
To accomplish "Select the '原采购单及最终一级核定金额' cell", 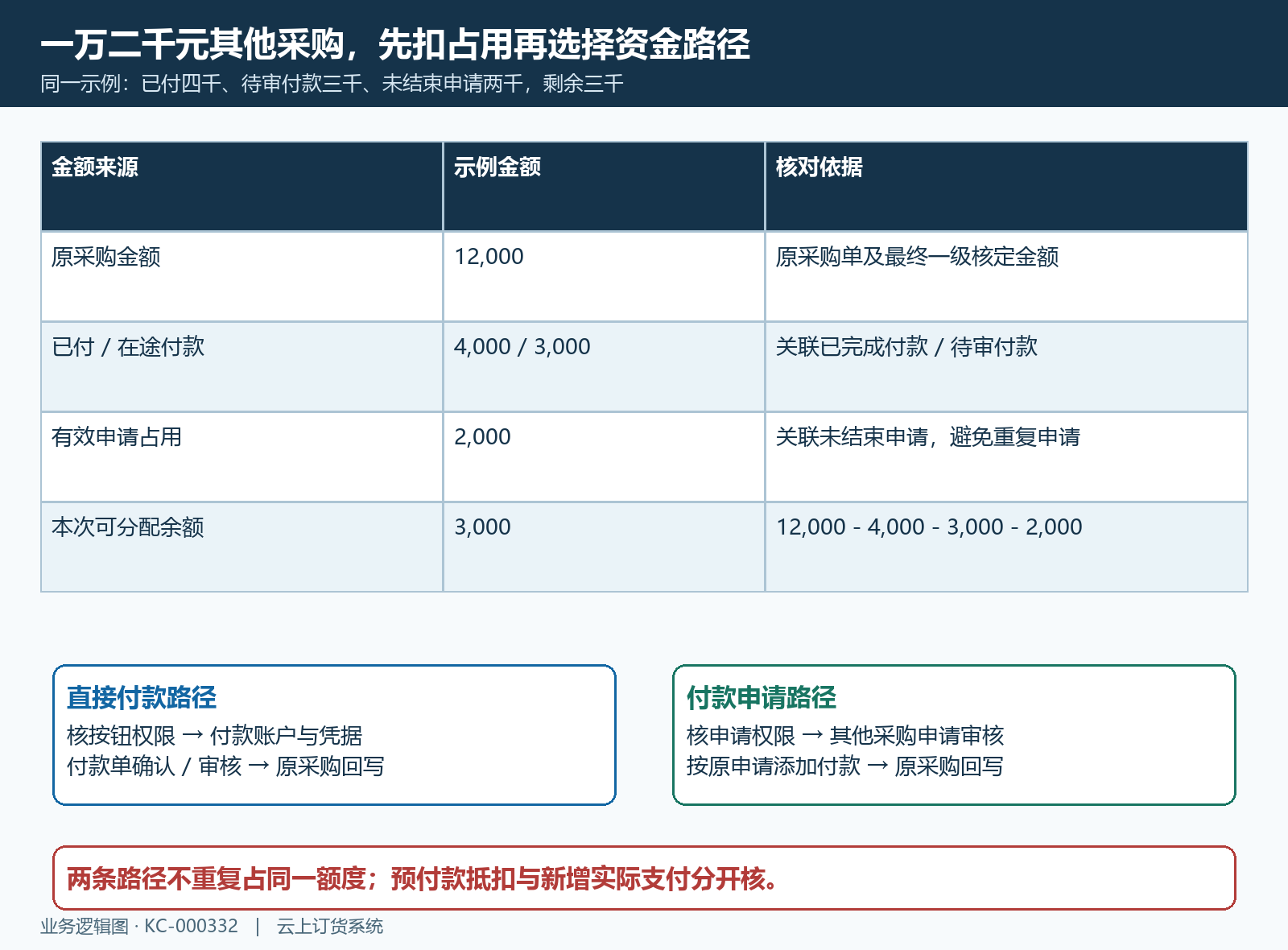I will (1006, 277).
